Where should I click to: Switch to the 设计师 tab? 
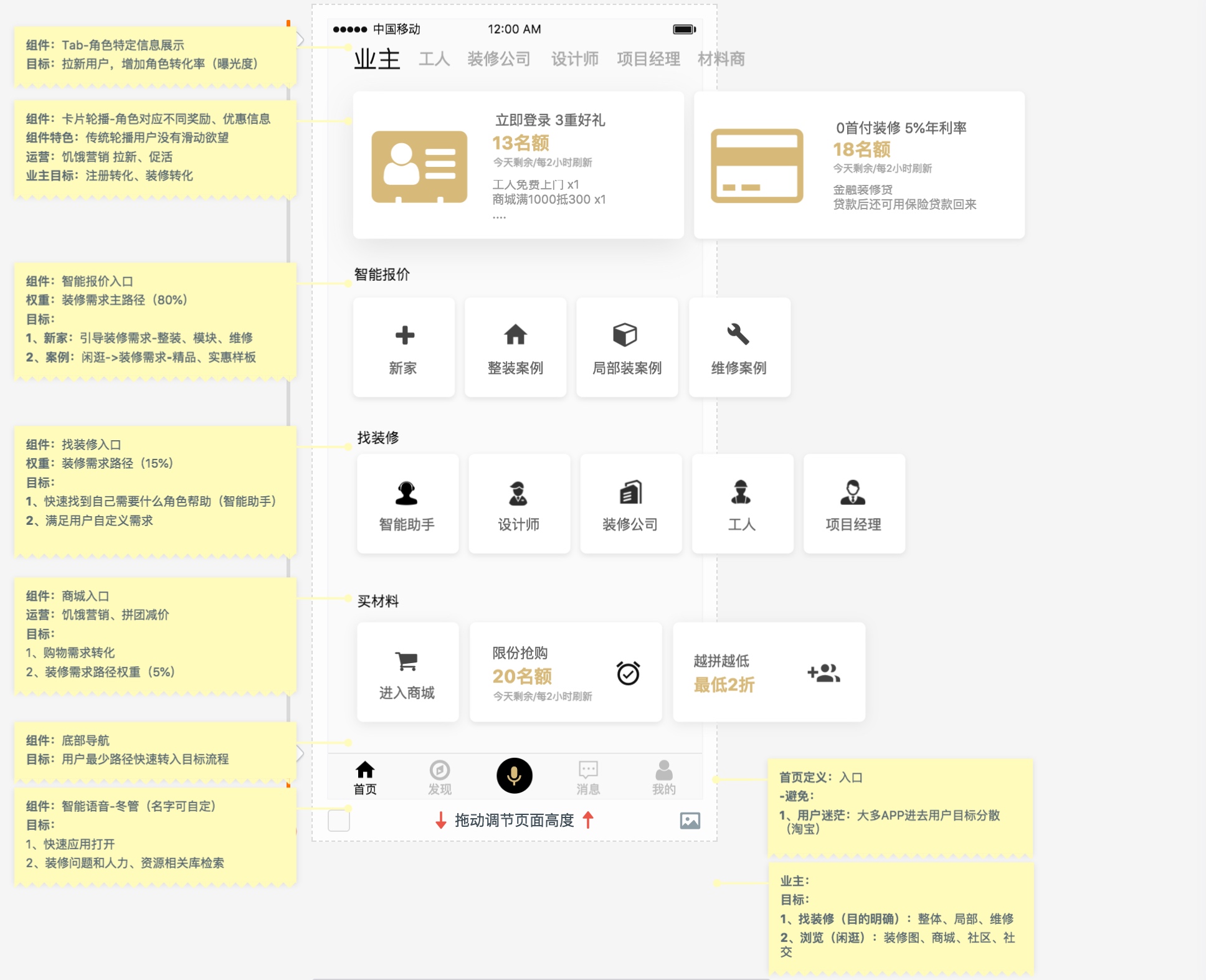tap(574, 59)
